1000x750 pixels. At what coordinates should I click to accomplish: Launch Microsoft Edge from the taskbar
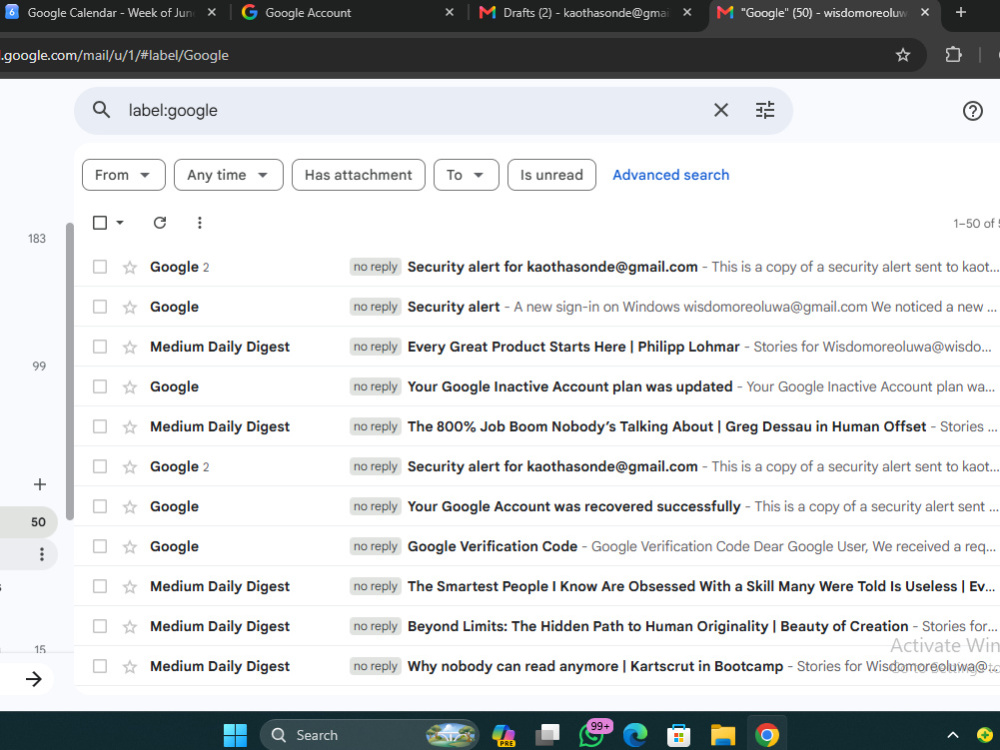point(635,735)
